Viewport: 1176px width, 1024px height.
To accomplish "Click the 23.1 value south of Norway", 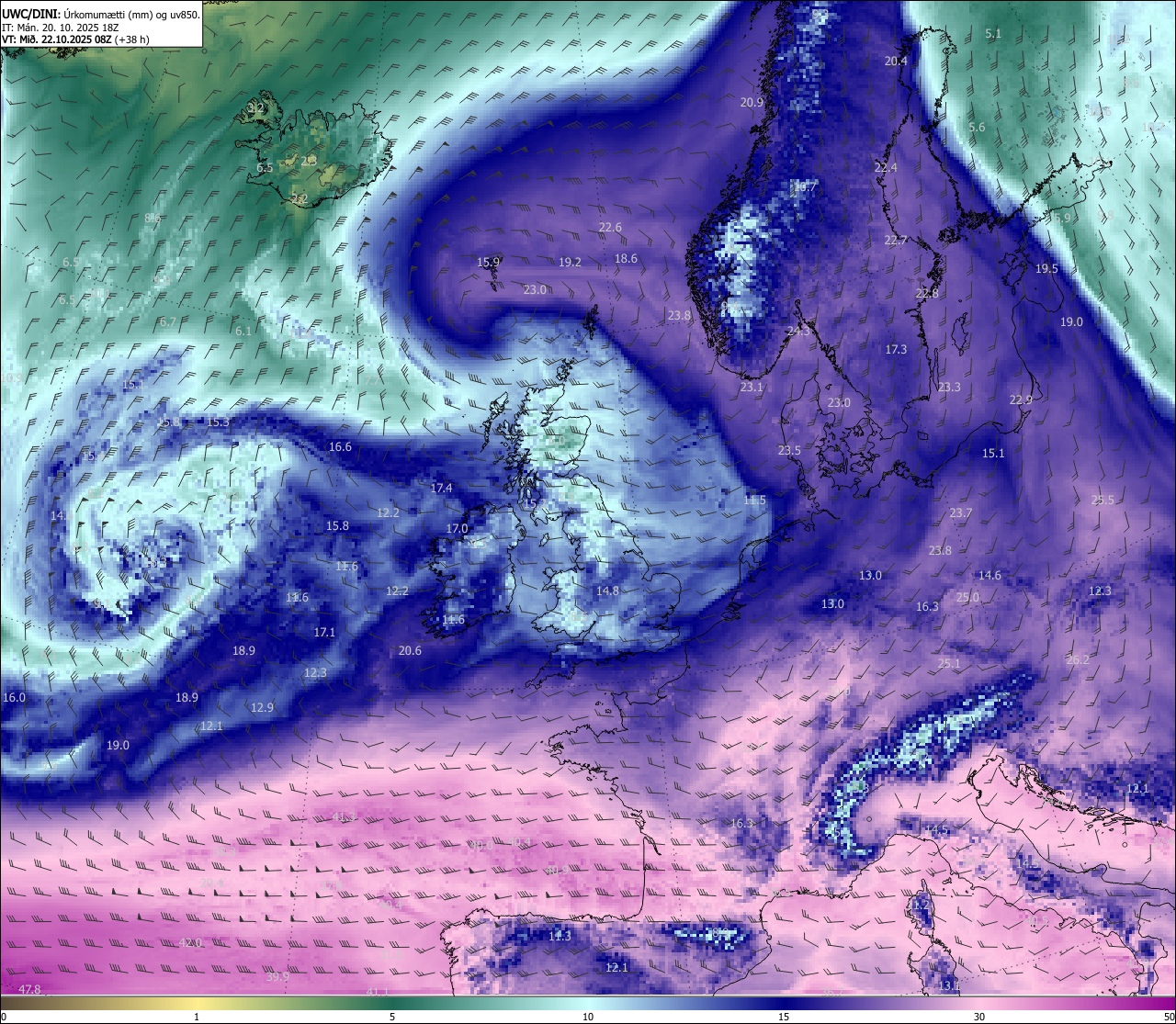I will (x=752, y=388).
